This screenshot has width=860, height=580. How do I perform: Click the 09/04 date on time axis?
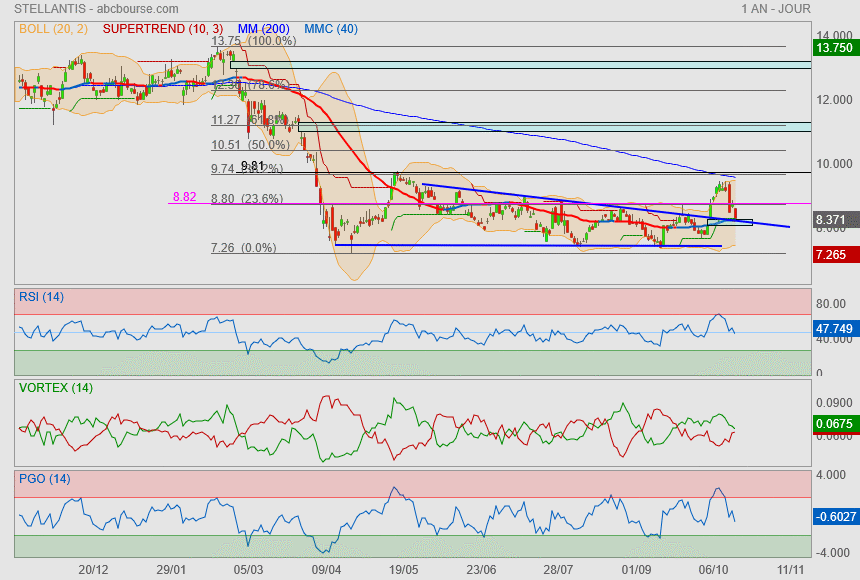coord(327,568)
